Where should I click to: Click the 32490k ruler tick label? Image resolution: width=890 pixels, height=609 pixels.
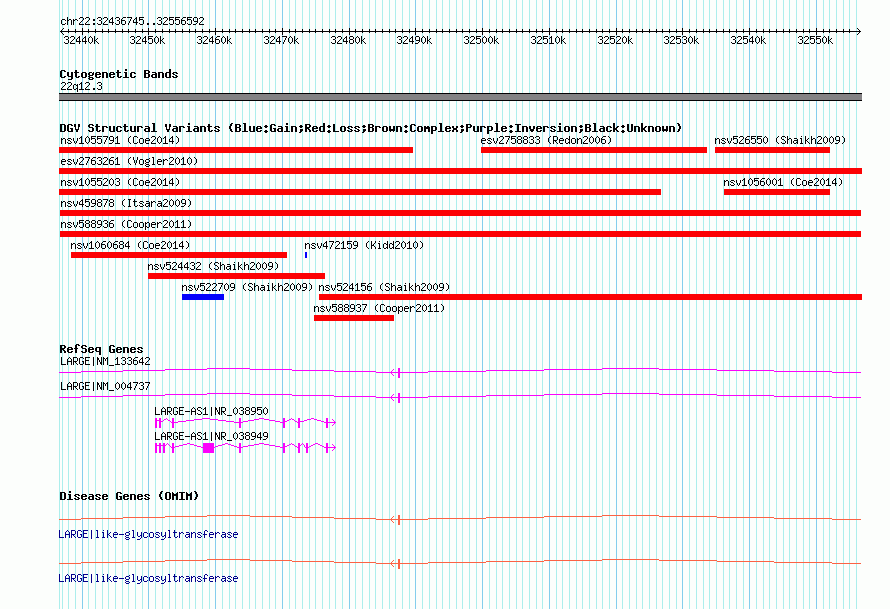pyautogui.click(x=414, y=40)
